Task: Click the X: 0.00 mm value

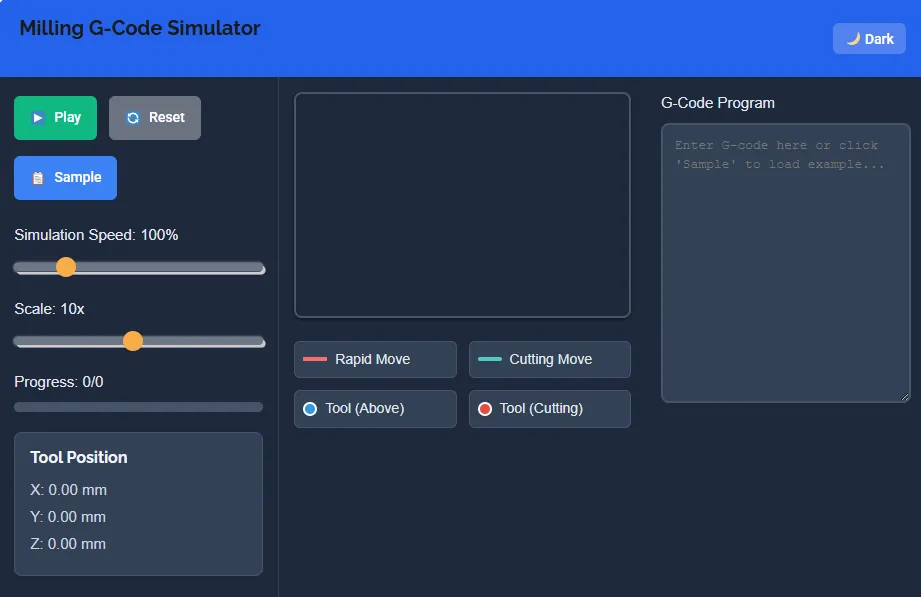Action: tap(69, 490)
